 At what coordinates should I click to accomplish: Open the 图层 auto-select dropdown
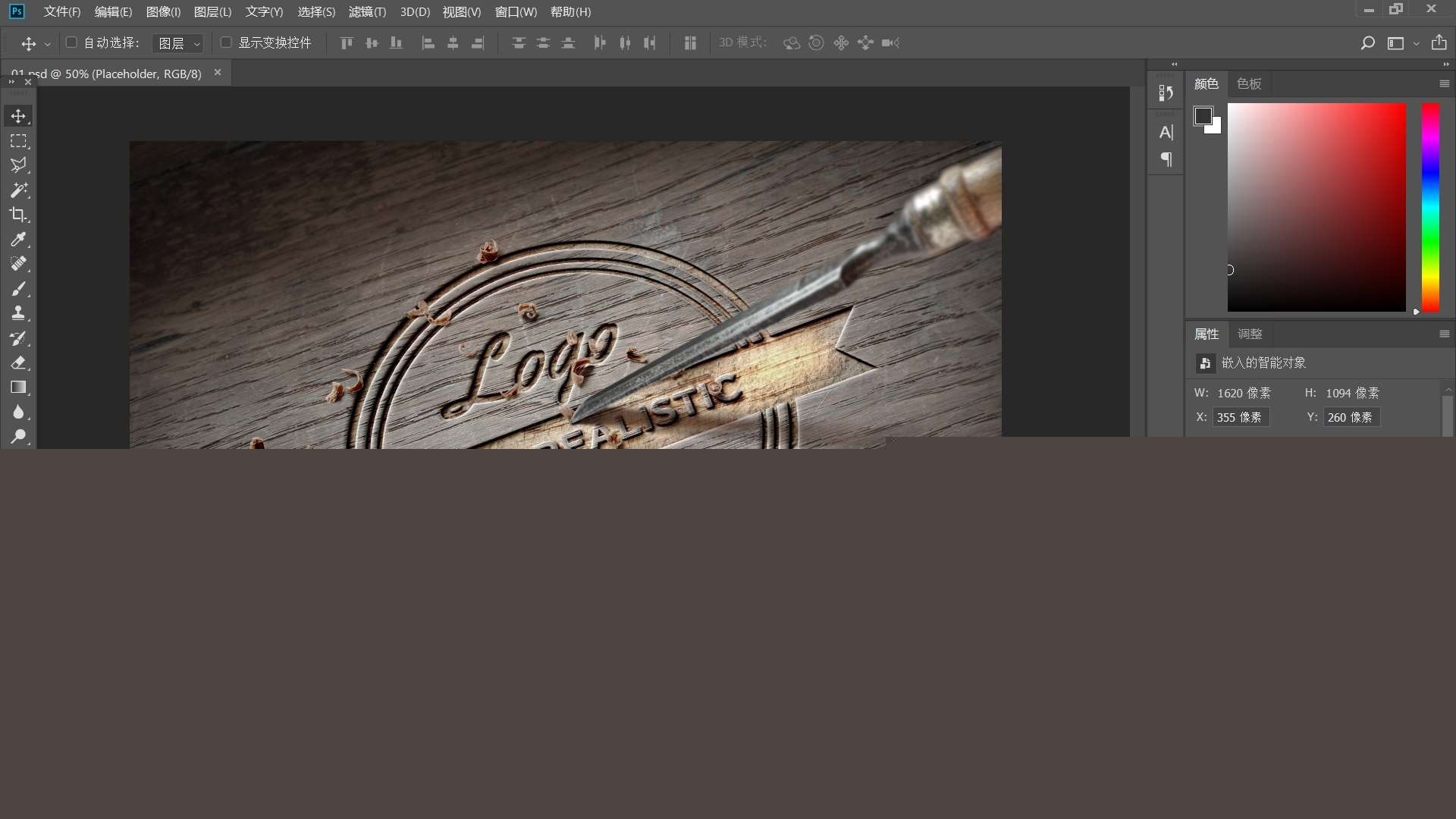pos(178,43)
